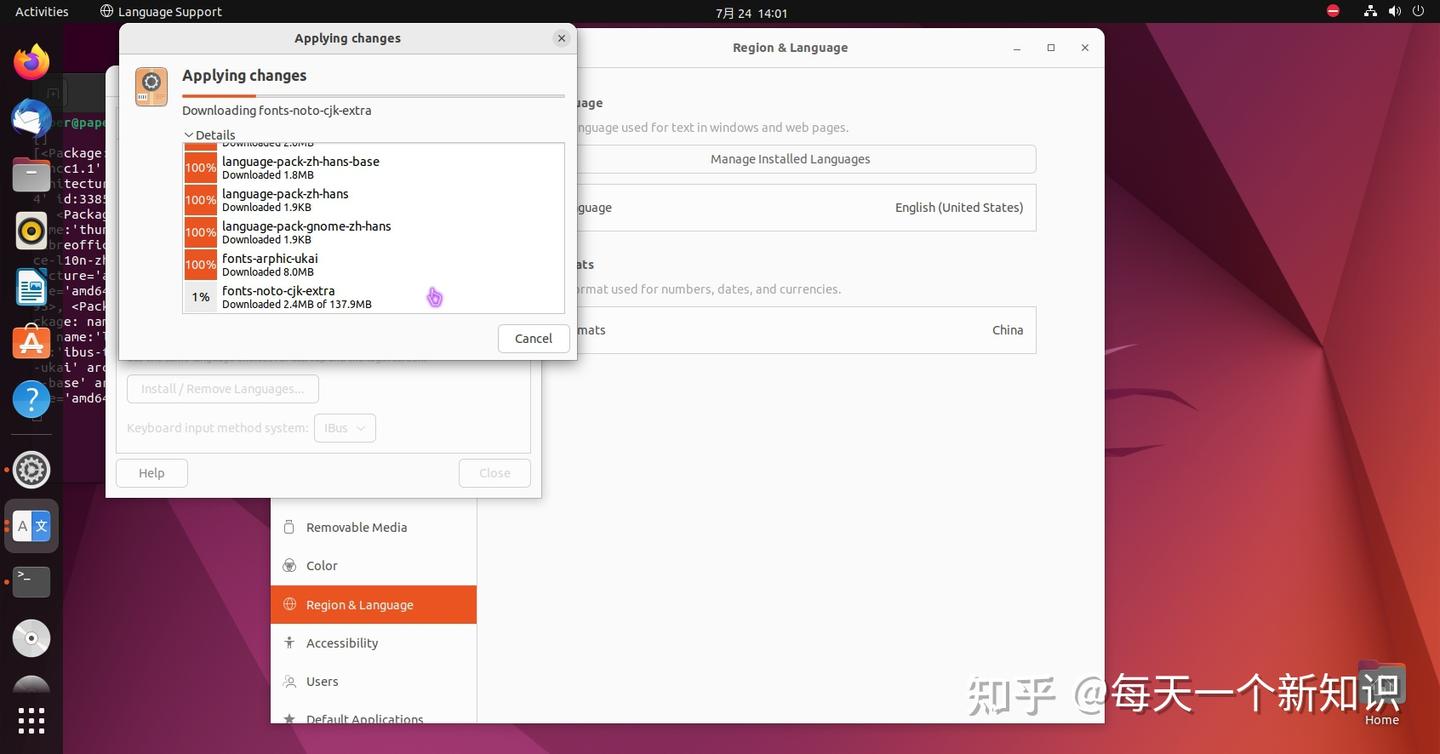Viewport: 1440px width, 754px height.
Task: Launch Rhythmbox music player from the dock
Action: coord(30,230)
